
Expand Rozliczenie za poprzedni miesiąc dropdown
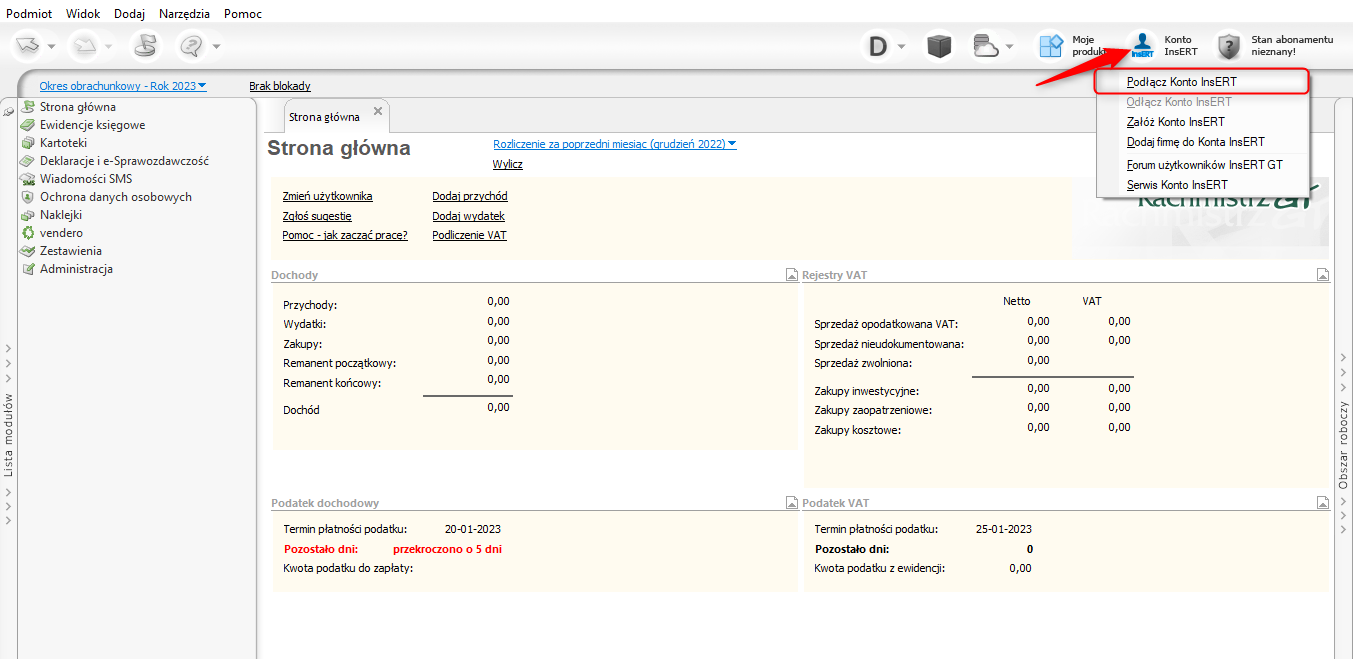[732, 144]
